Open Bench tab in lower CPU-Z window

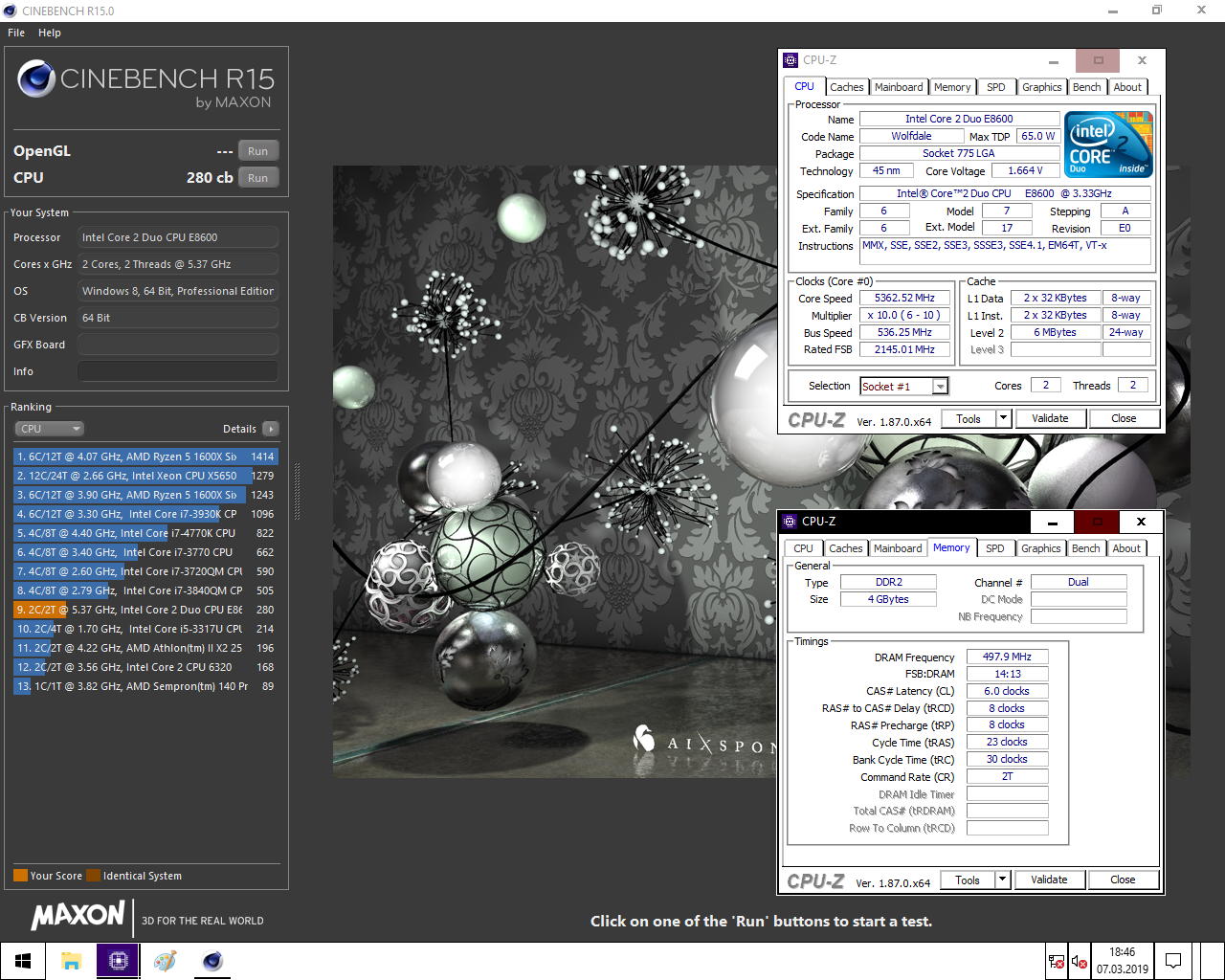pos(1085,548)
